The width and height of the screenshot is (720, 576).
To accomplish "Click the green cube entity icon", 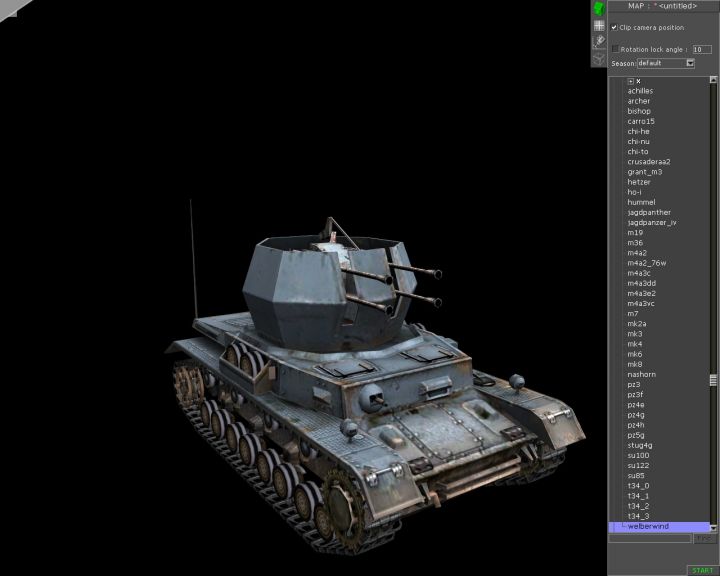I will (598, 8).
